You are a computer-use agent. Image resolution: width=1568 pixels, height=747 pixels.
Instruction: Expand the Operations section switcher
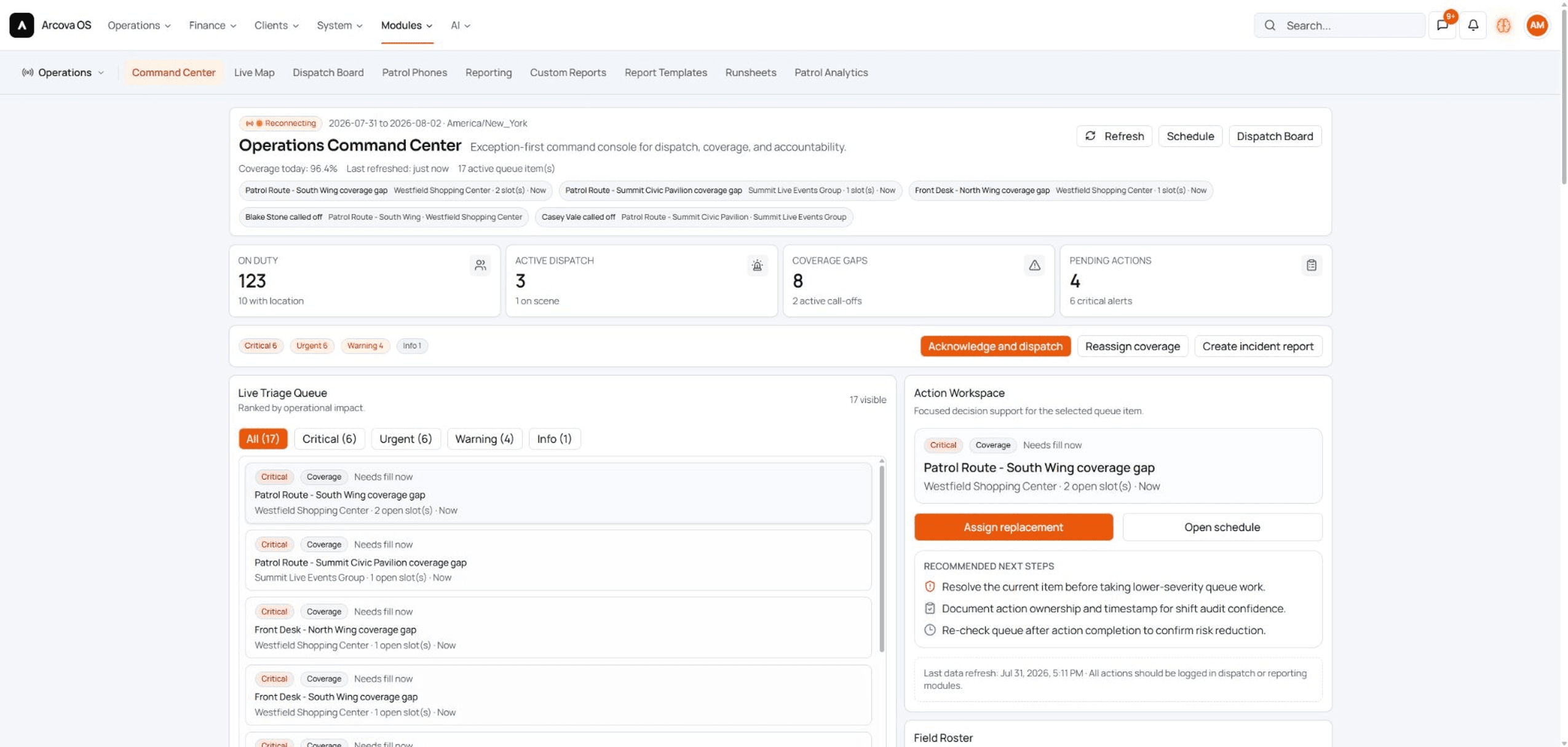[x=63, y=73]
